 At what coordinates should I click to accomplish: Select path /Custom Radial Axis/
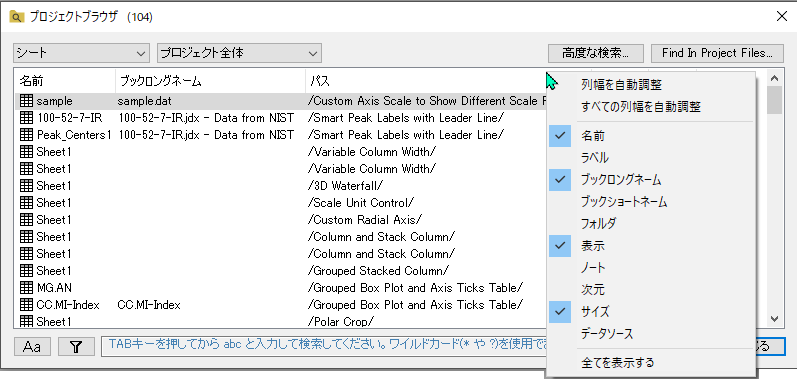(x=365, y=220)
